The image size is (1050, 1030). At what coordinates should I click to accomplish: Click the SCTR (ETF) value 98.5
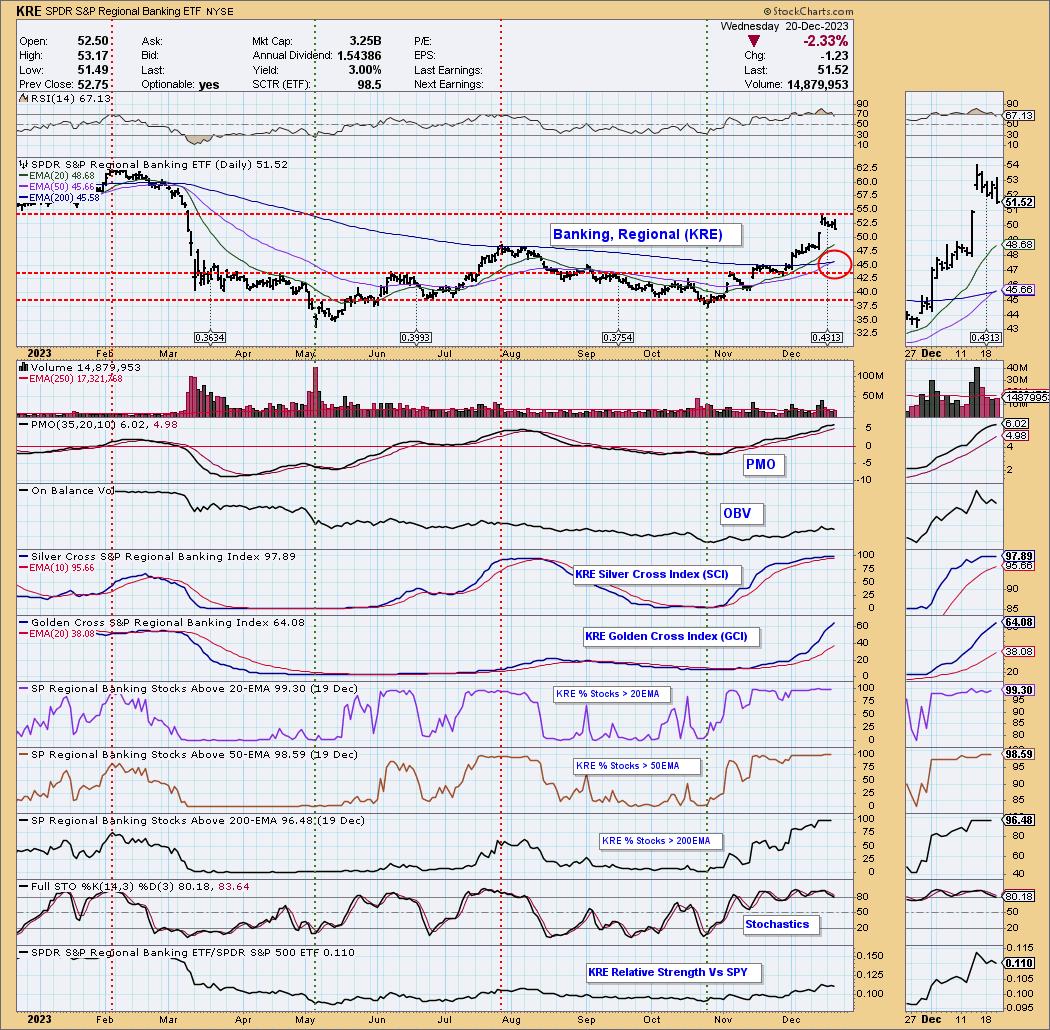point(369,84)
